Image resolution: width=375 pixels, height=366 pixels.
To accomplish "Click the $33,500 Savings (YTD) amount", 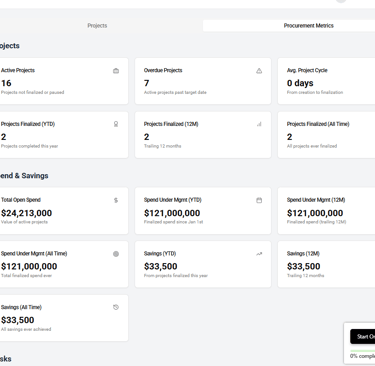I will [161, 266].
